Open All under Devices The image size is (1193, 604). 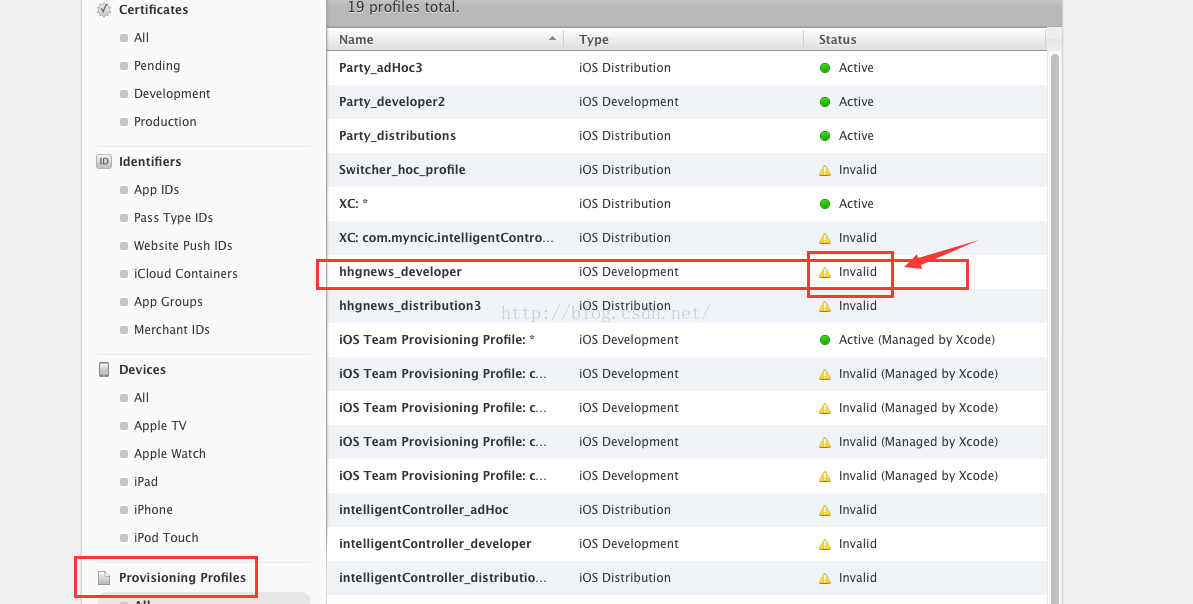tap(142, 398)
